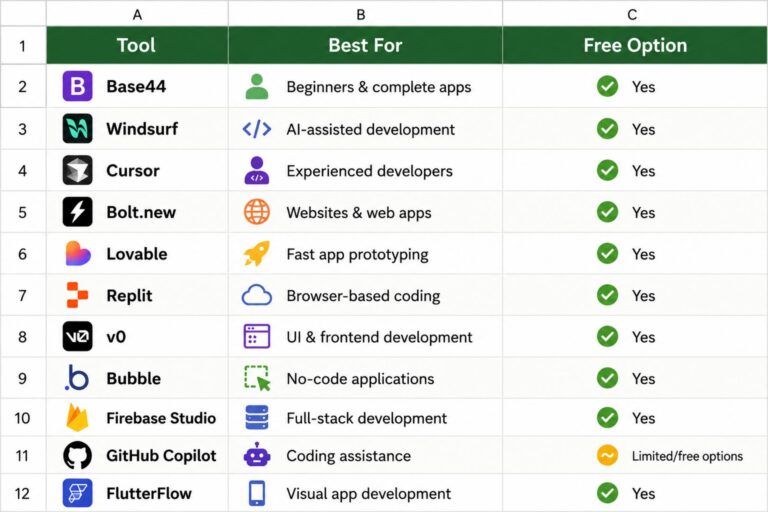
Task: Click the "UI & frontend development" text
Action: tap(379, 337)
